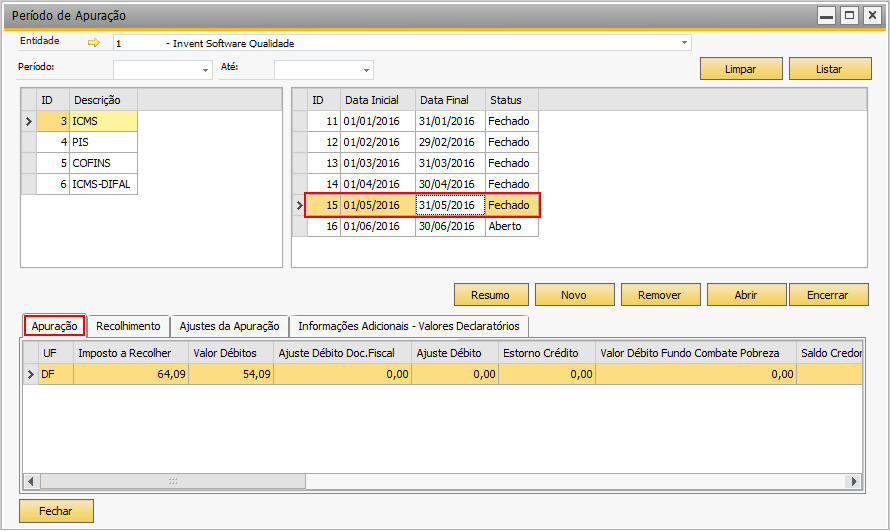This screenshot has height=531, width=890.
Task: Select period starting 01/02/2016
Action: point(422,142)
